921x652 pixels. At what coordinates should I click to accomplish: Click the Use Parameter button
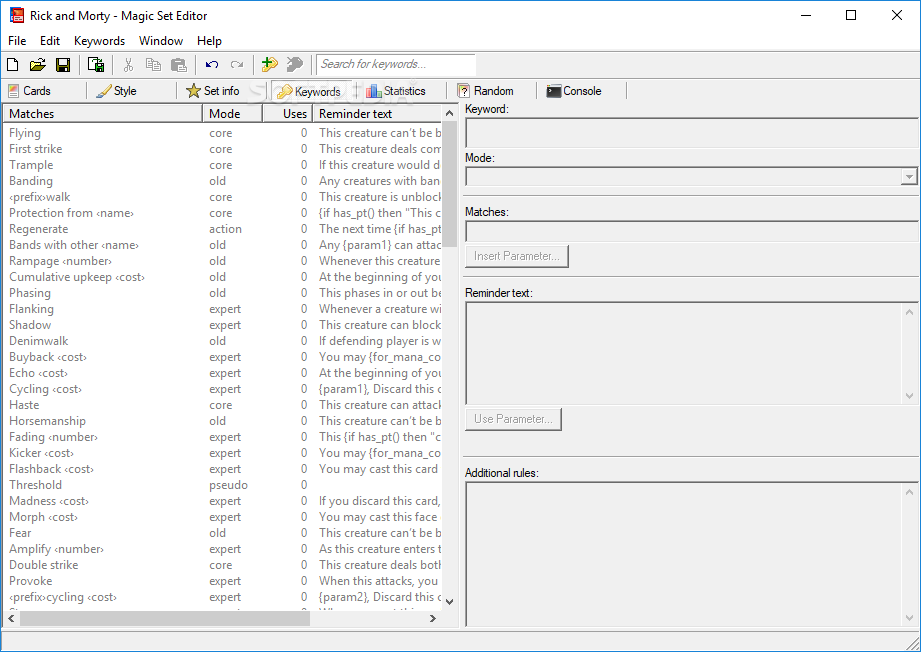tap(513, 419)
